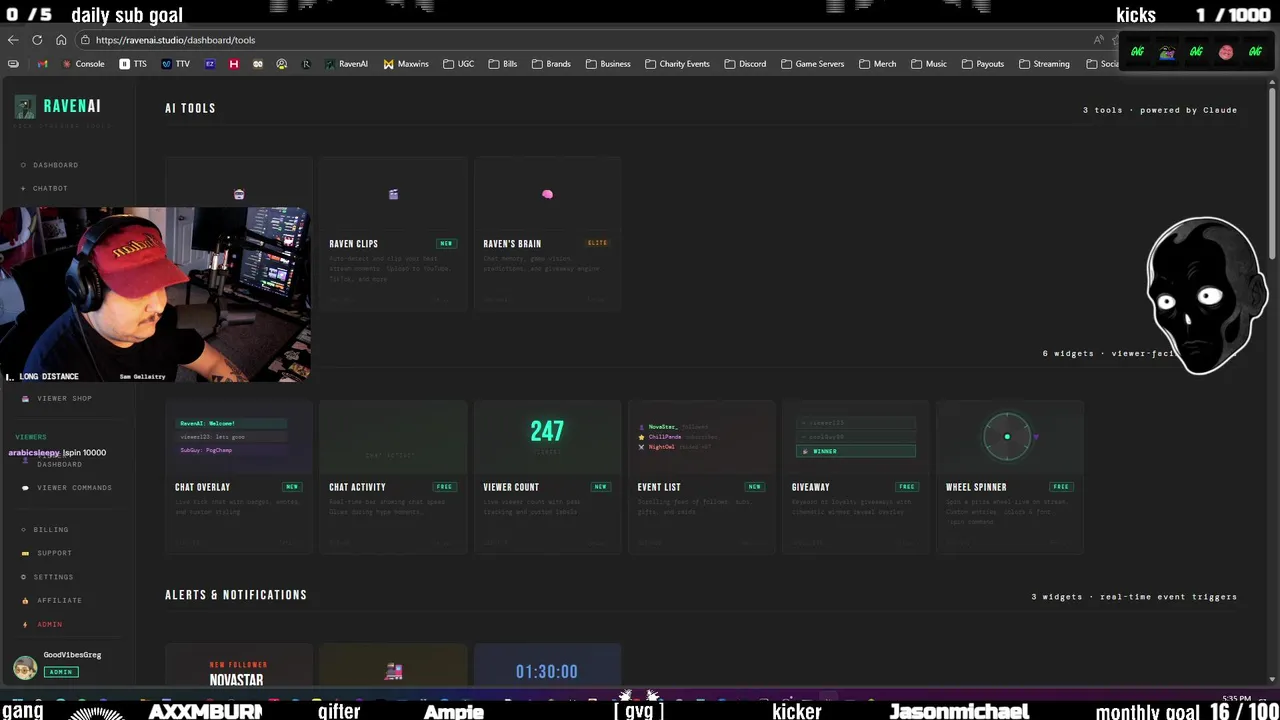Open the RavenAI bookmark
Image resolution: width=1280 pixels, height=720 pixels.
pyautogui.click(x=346, y=64)
